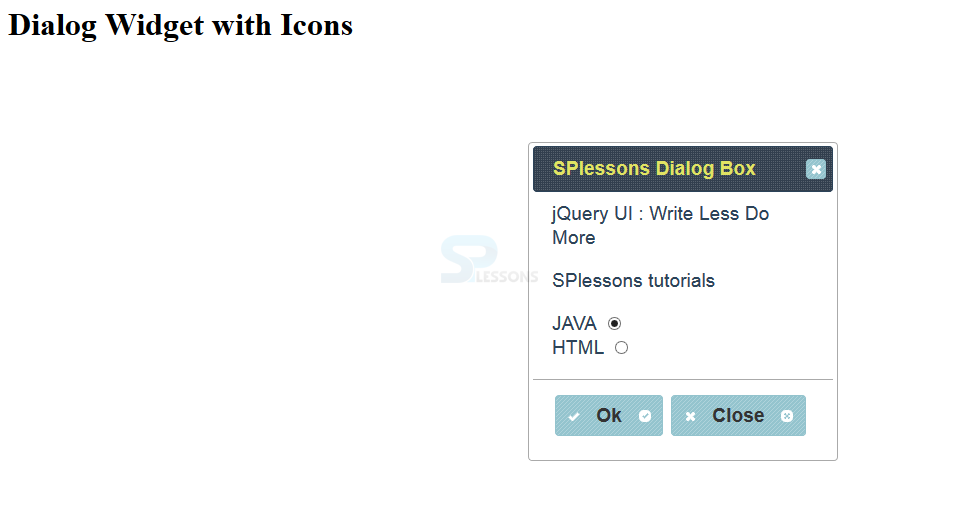The height and width of the screenshot is (518, 978).
Task: Click the separator line above the buttons
Action: pos(683,379)
